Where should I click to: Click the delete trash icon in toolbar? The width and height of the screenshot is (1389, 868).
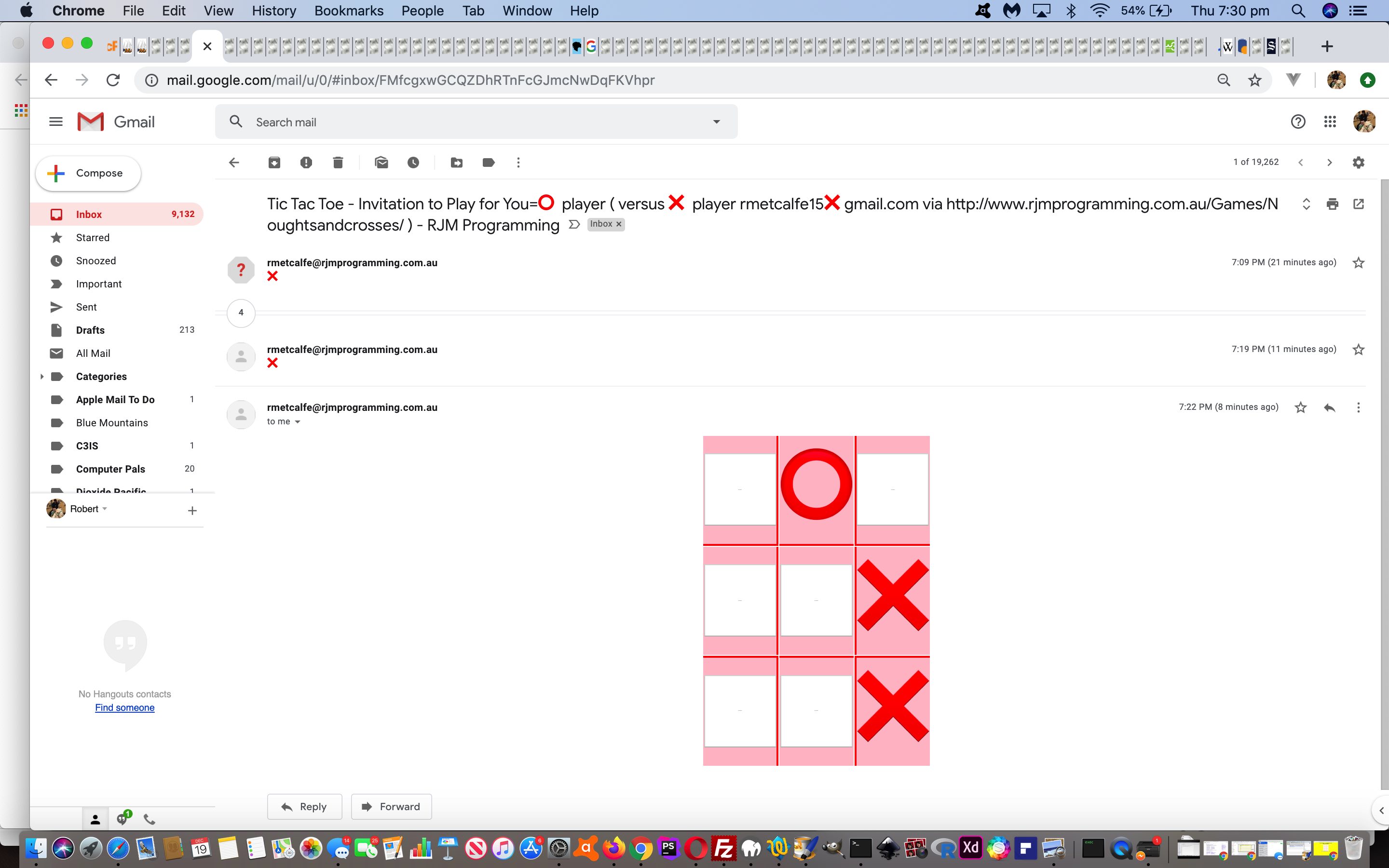(x=337, y=162)
